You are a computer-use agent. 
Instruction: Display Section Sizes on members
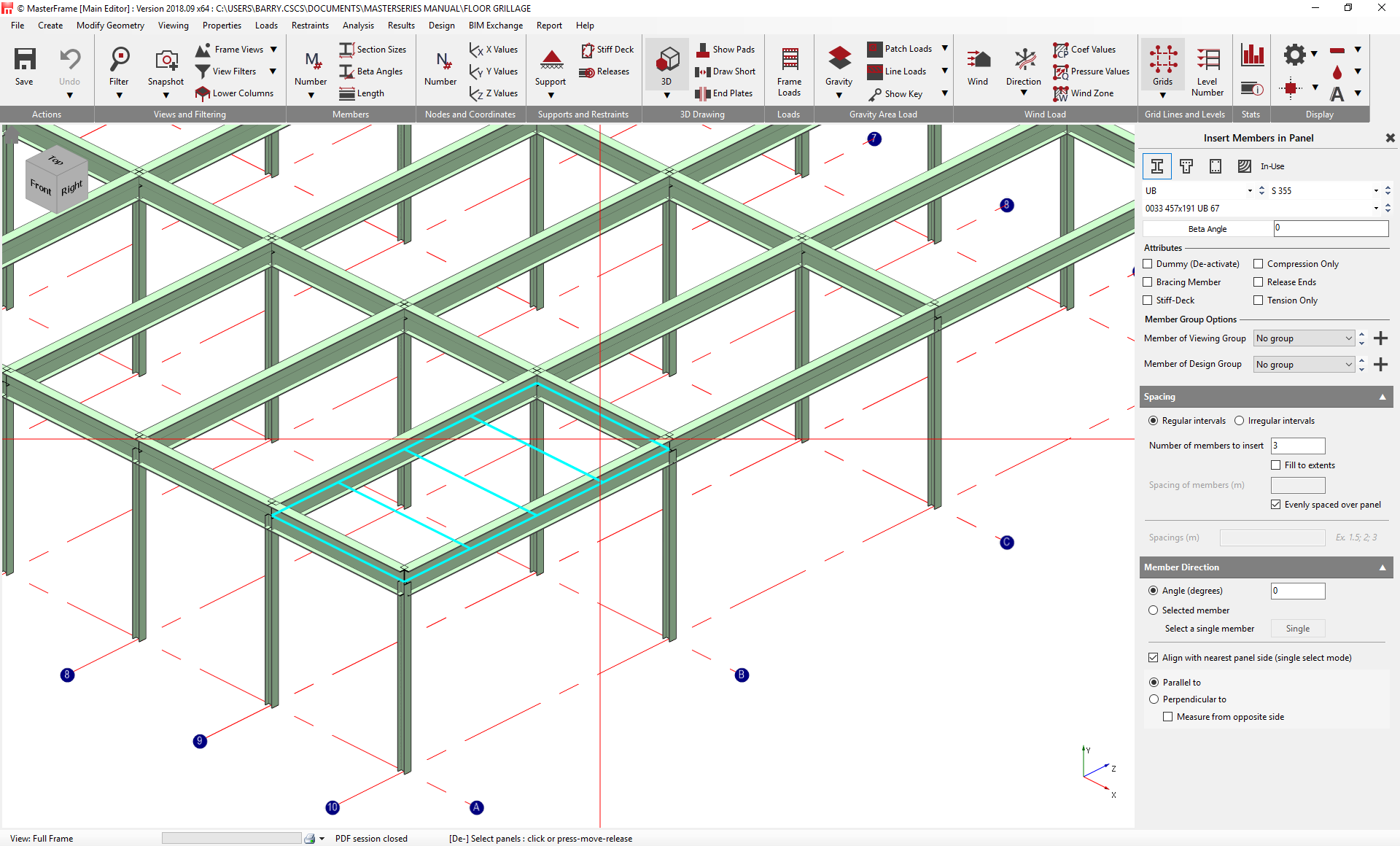pyautogui.click(x=373, y=50)
